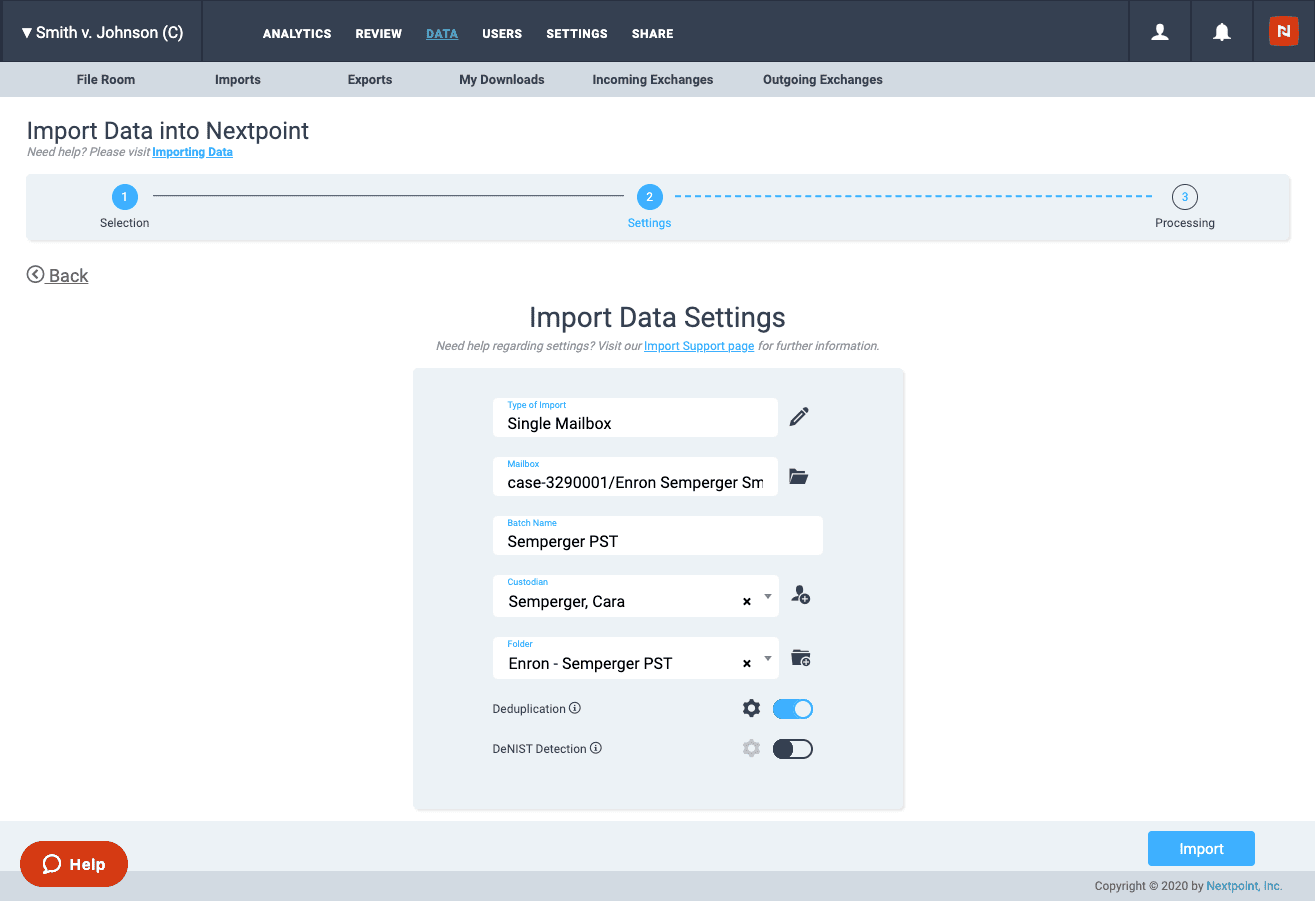The width and height of the screenshot is (1315, 901).
Task: Select the DATA menu item
Action: pyautogui.click(x=442, y=34)
